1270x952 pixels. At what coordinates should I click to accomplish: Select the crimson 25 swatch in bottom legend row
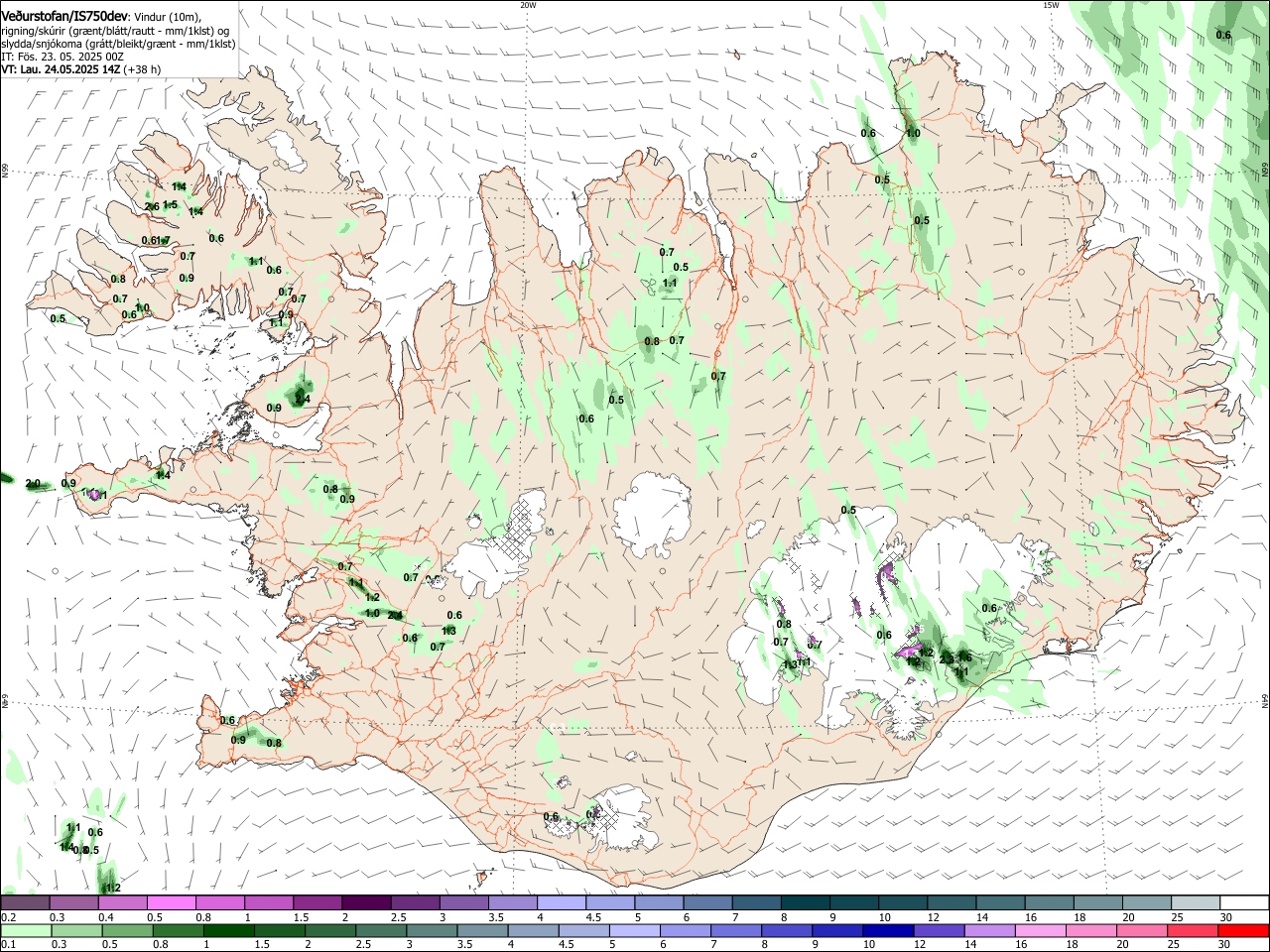[x=1193, y=930]
